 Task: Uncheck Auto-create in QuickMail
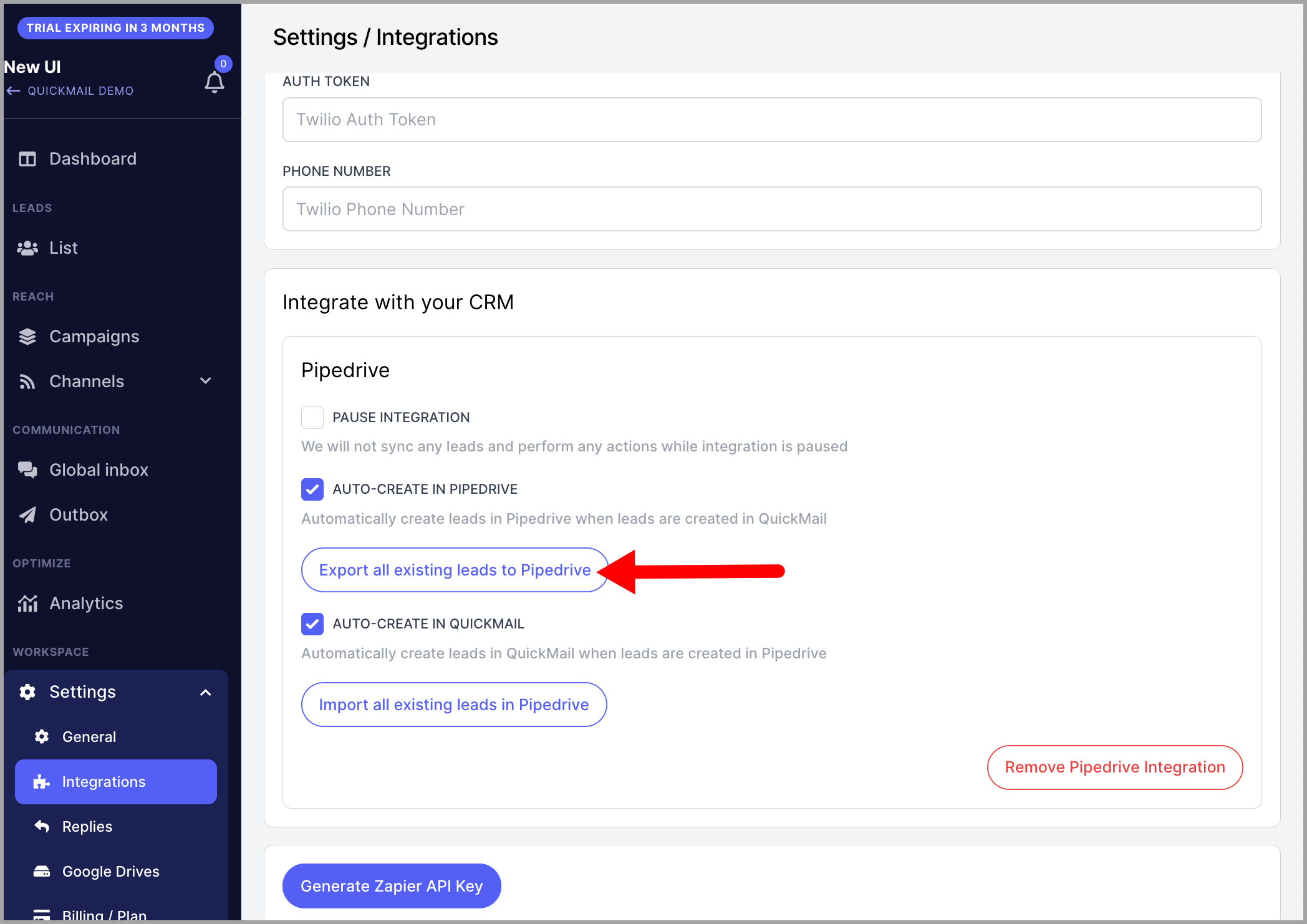point(312,624)
